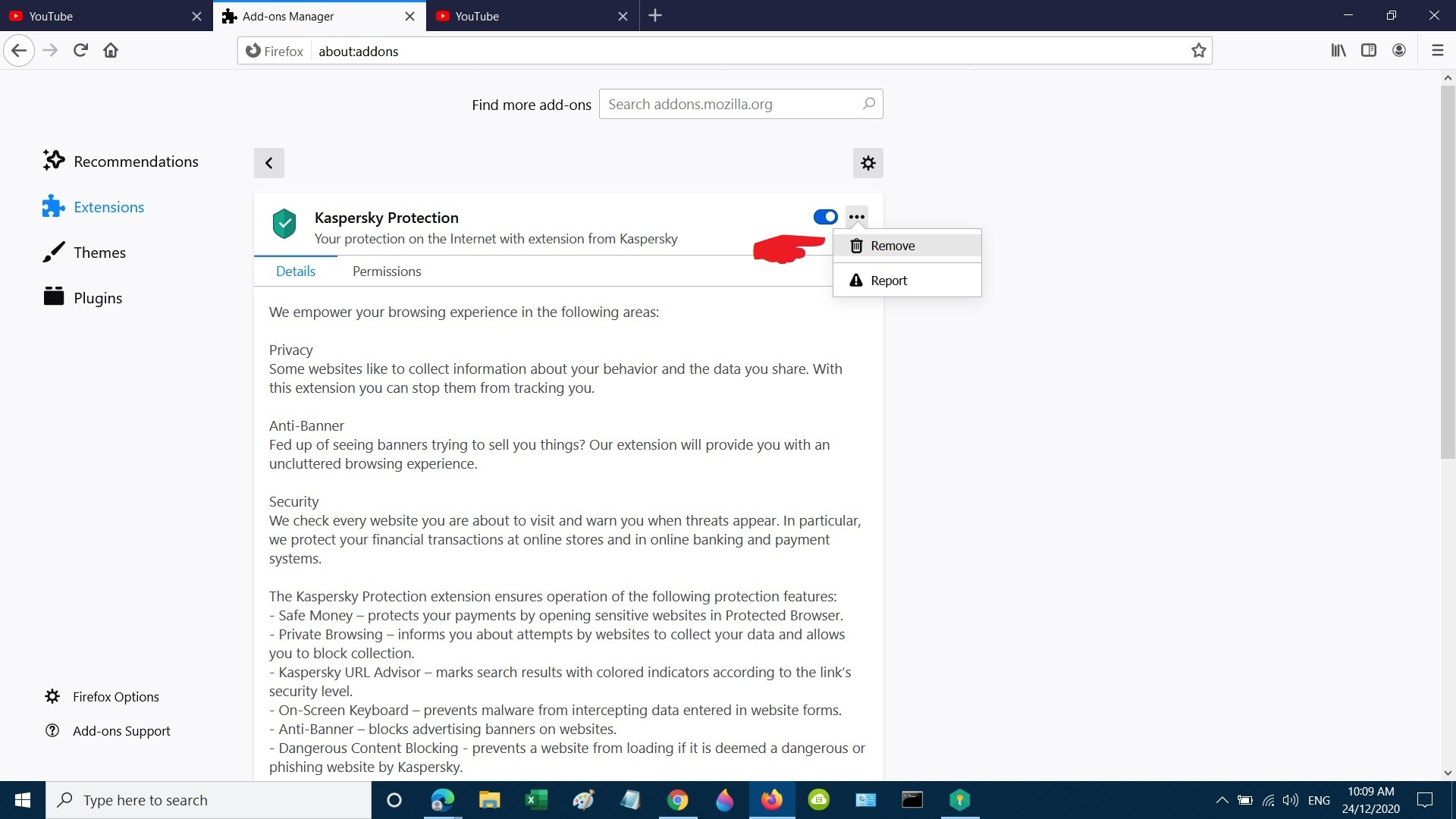The height and width of the screenshot is (819, 1456).
Task: Select Themes in the sidebar
Action: point(99,253)
